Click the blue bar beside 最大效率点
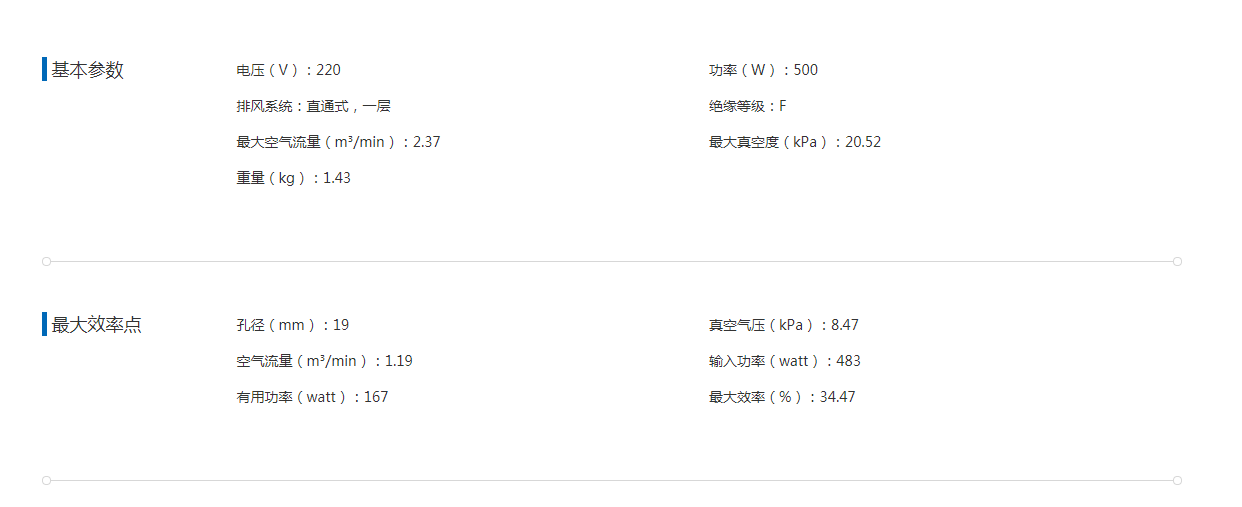 (x=44, y=324)
